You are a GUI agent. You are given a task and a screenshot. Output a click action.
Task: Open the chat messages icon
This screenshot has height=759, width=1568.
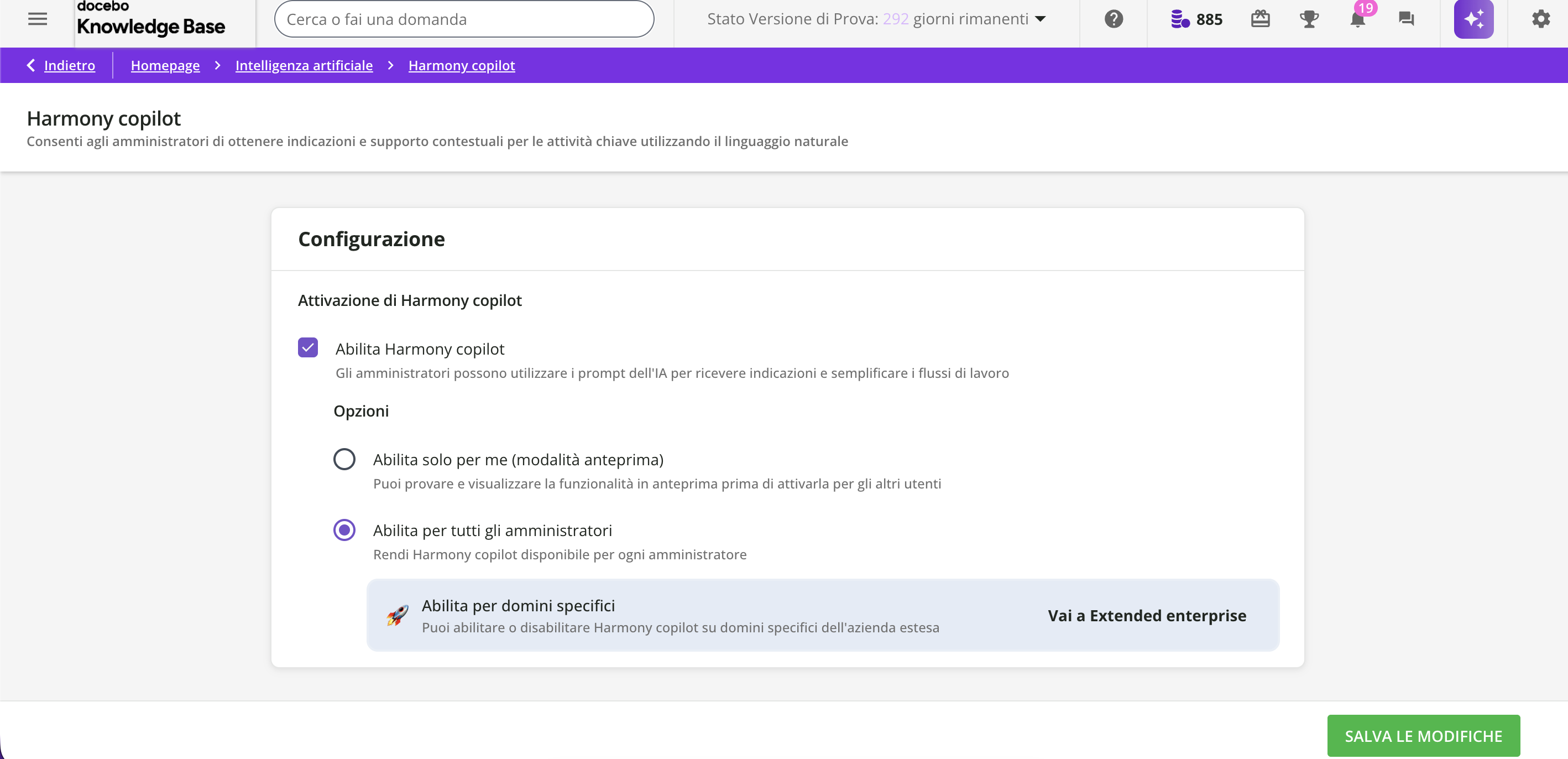pyautogui.click(x=1406, y=19)
